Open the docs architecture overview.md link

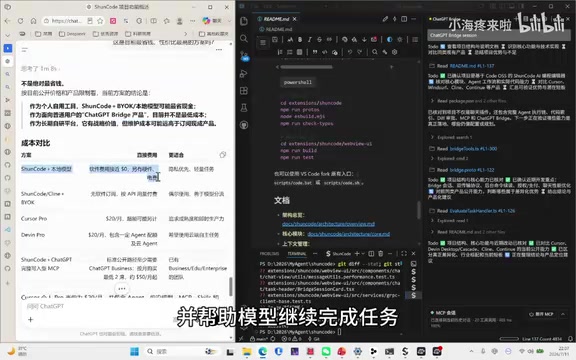[328, 224]
